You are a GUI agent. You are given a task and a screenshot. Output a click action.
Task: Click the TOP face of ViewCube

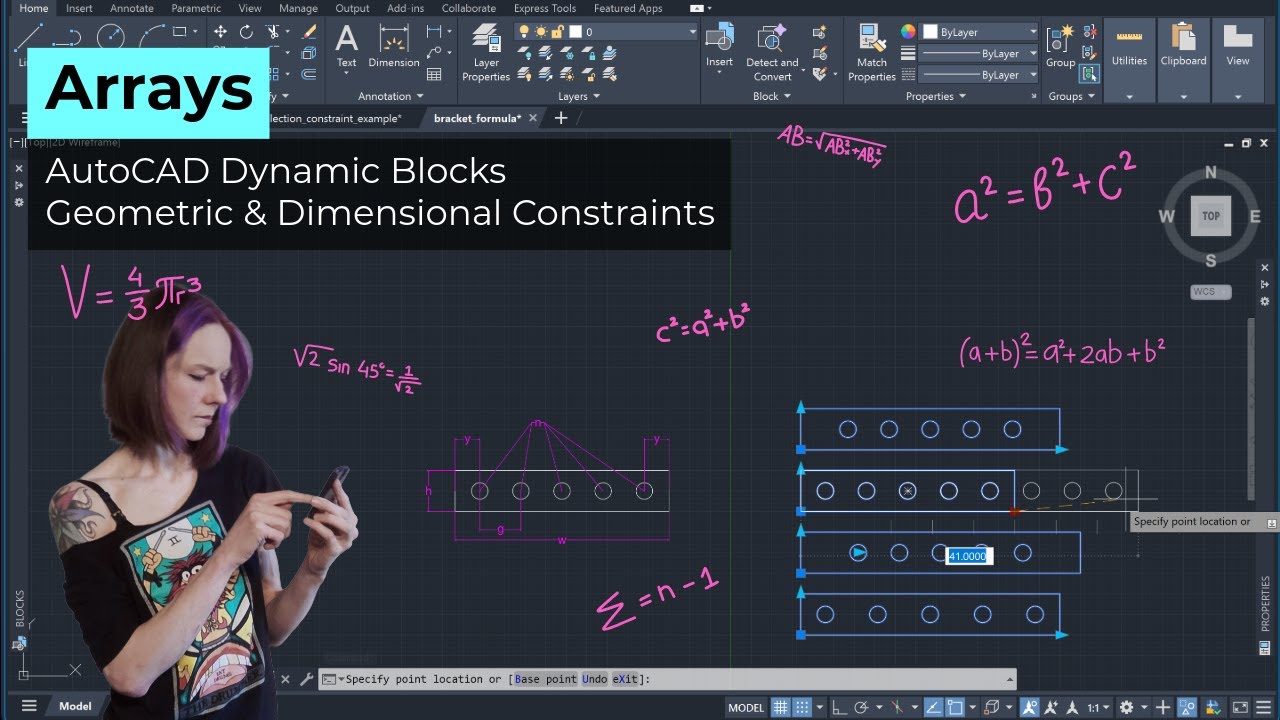pyautogui.click(x=1211, y=216)
